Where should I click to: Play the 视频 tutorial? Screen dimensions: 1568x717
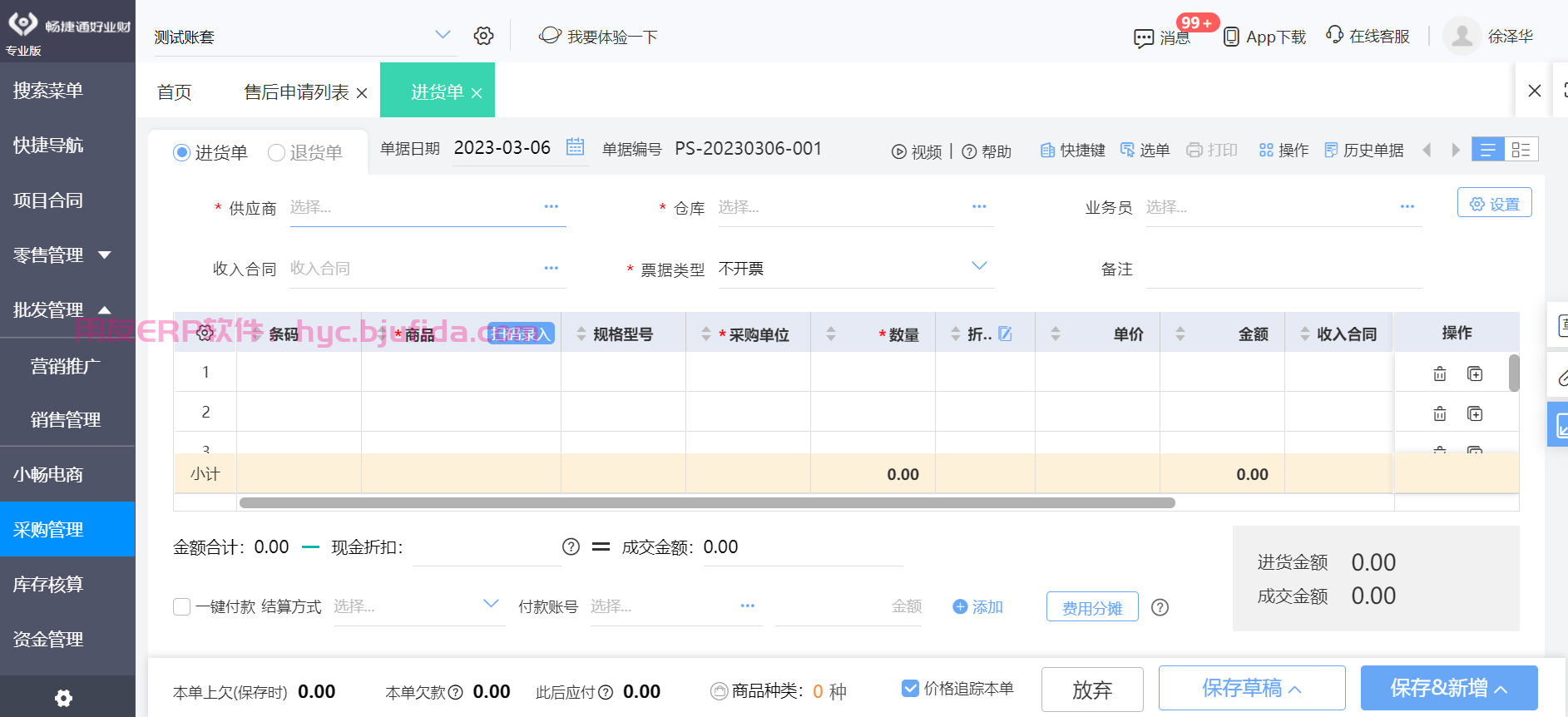[917, 151]
